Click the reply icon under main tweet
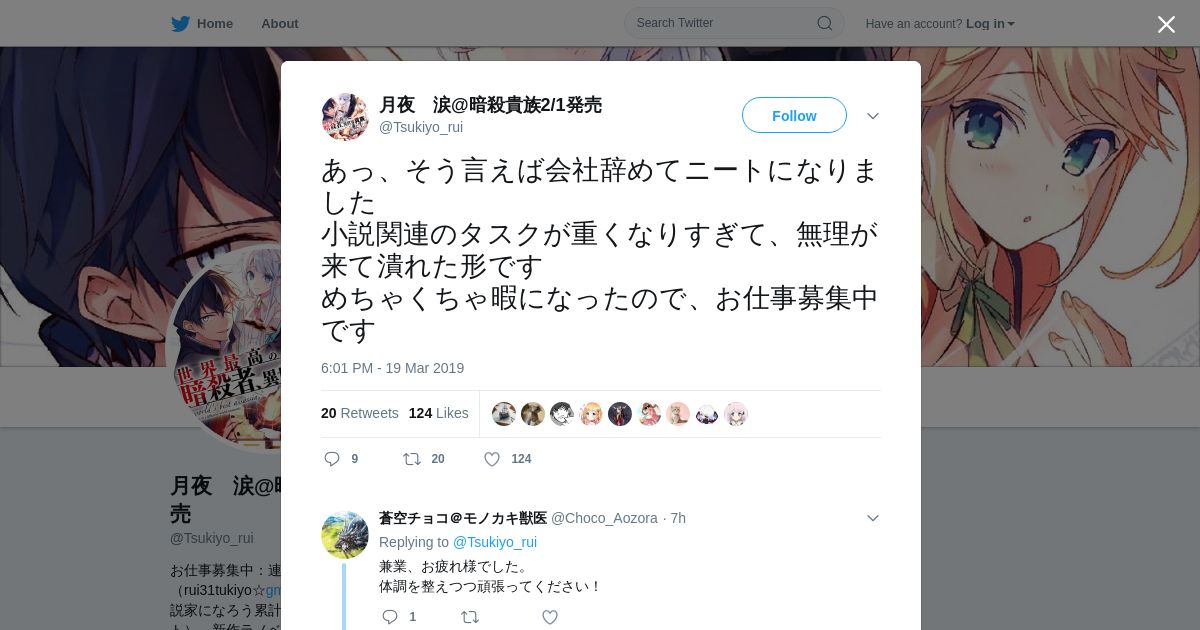The image size is (1200, 630). [x=333, y=459]
